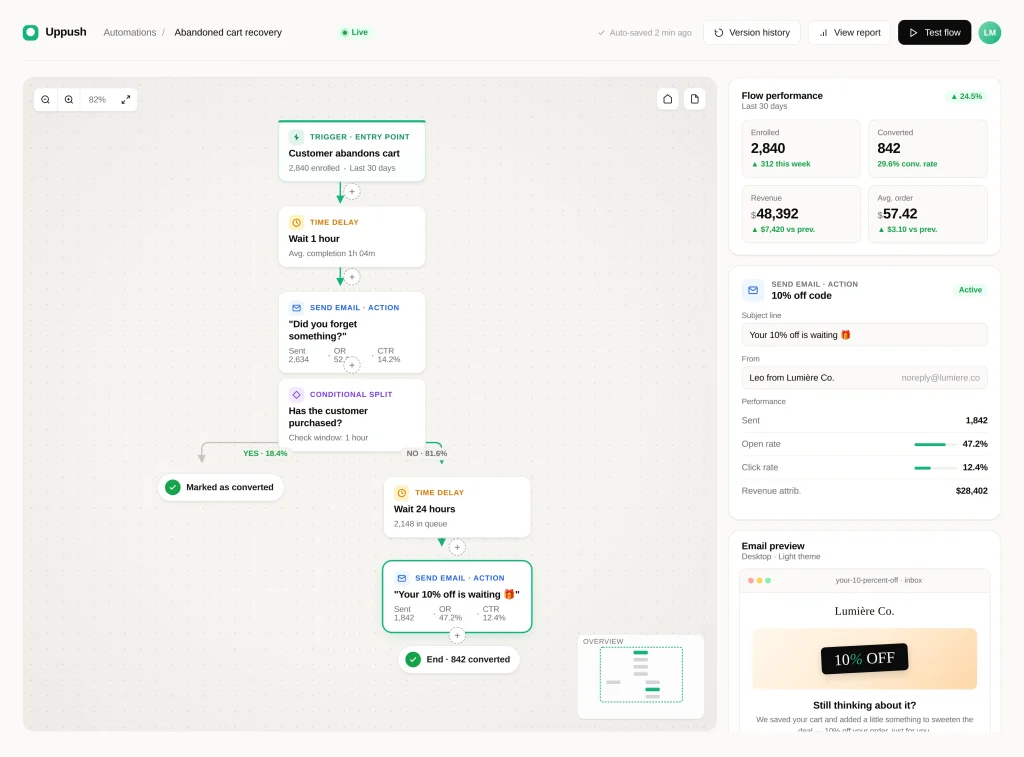Expand canvas to fullscreen with arrows icon
1024x757 pixels.
coord(125,100)
